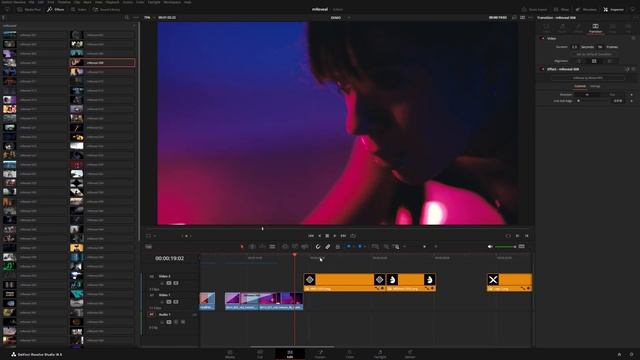This screenshot has height=360, width=640.
Task: Open the Metadata panel
Action: pos(586,9)
